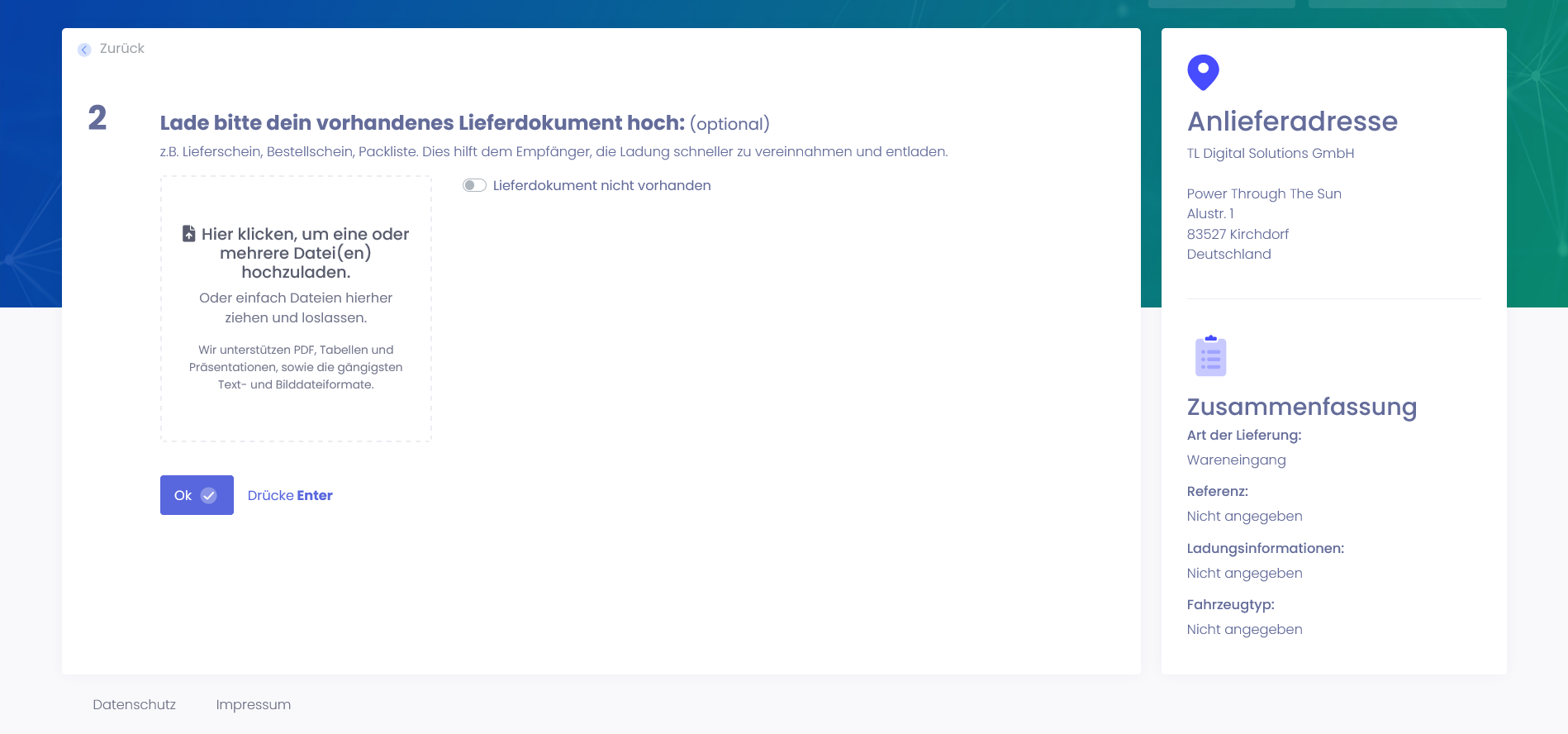The image size is (1568, 734).
Task: Click the supported file formats note in dropzone
Action: 296,367
